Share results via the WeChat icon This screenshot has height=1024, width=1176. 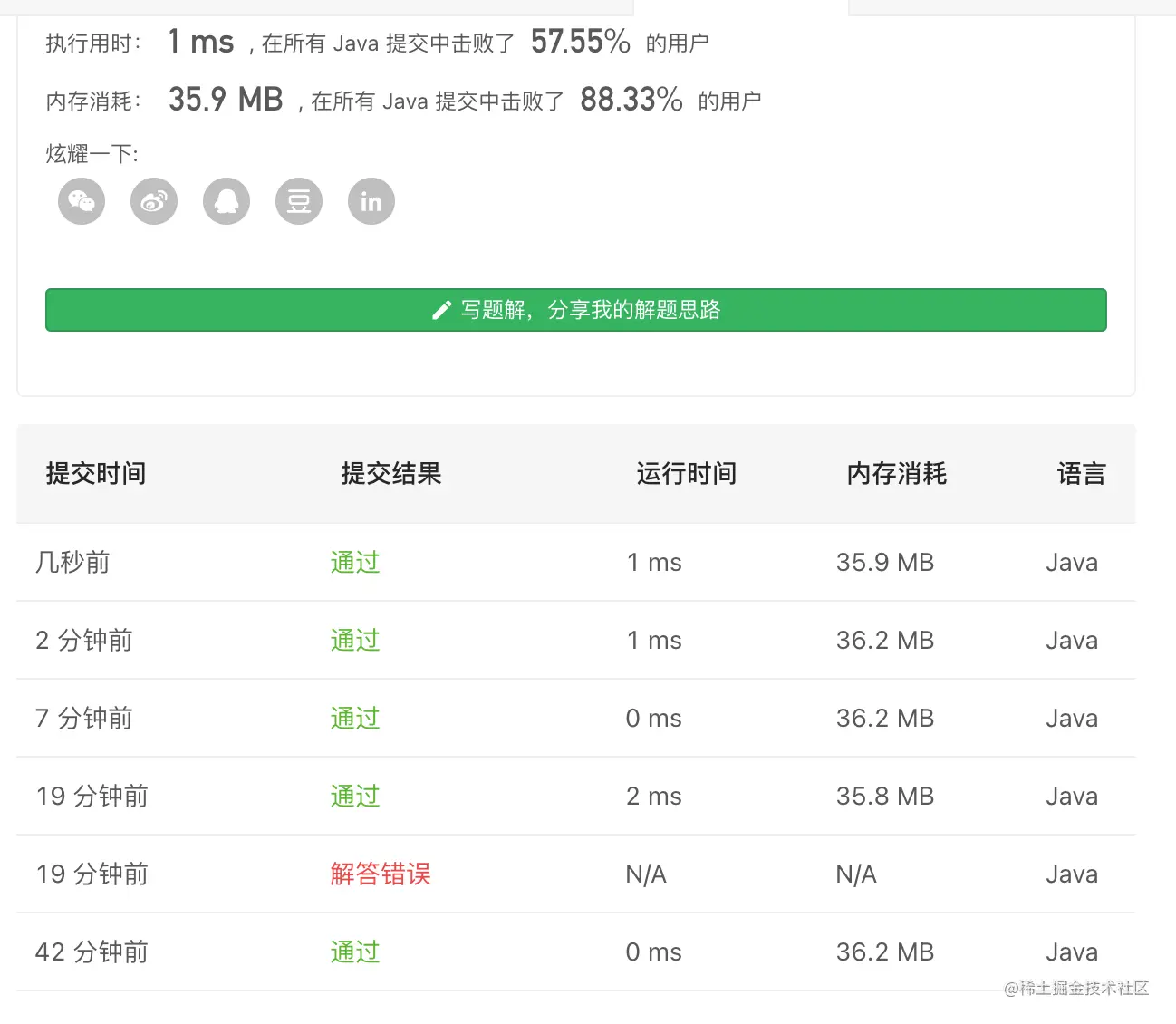tap(81, 201)
